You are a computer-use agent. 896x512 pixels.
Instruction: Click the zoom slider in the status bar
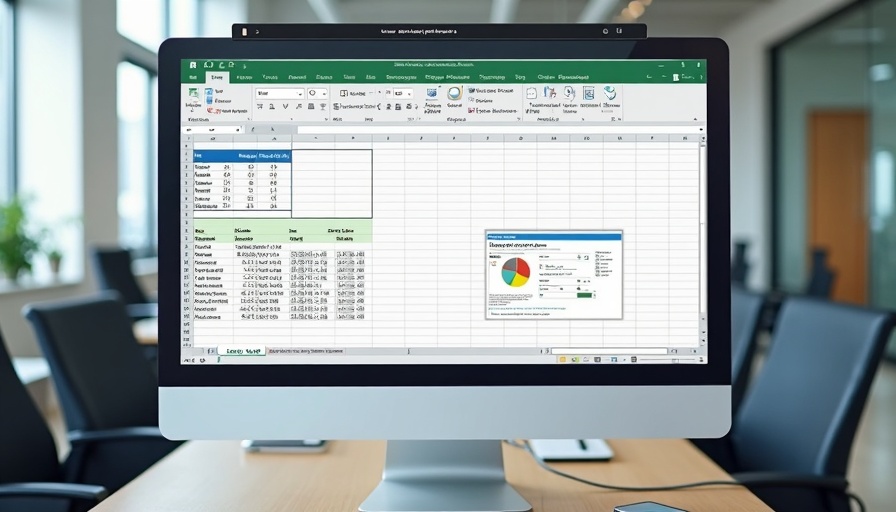(666, 360)
